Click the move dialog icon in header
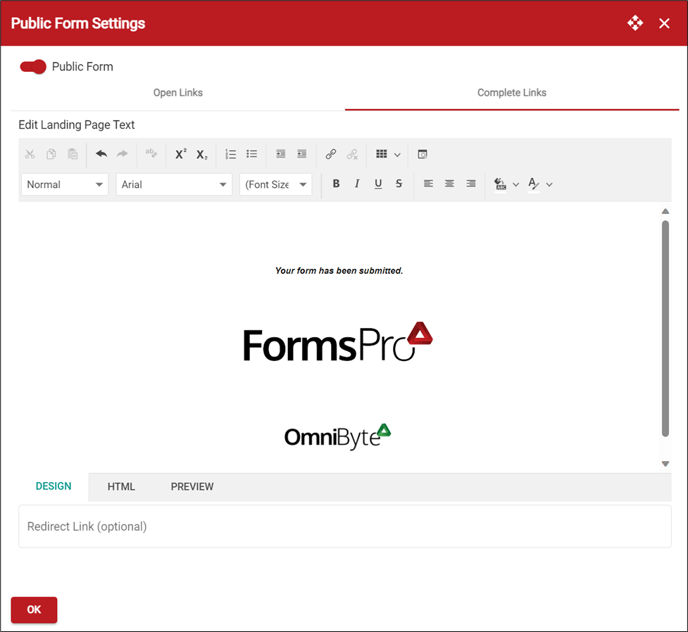The width and height of the screenshot is (688, 632). pyautogui.click(x=635, y=23)
